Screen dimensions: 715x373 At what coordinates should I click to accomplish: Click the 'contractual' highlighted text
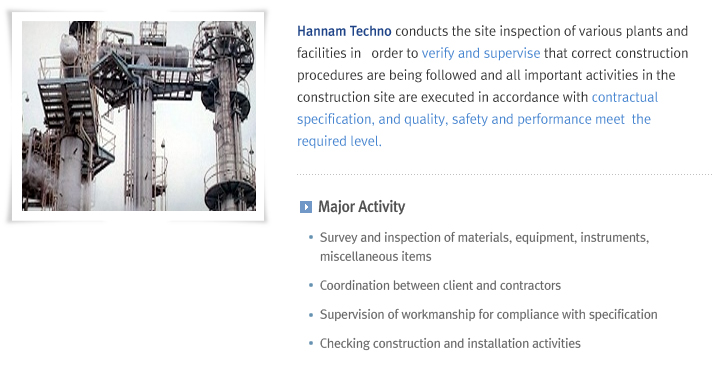(625, 97)
